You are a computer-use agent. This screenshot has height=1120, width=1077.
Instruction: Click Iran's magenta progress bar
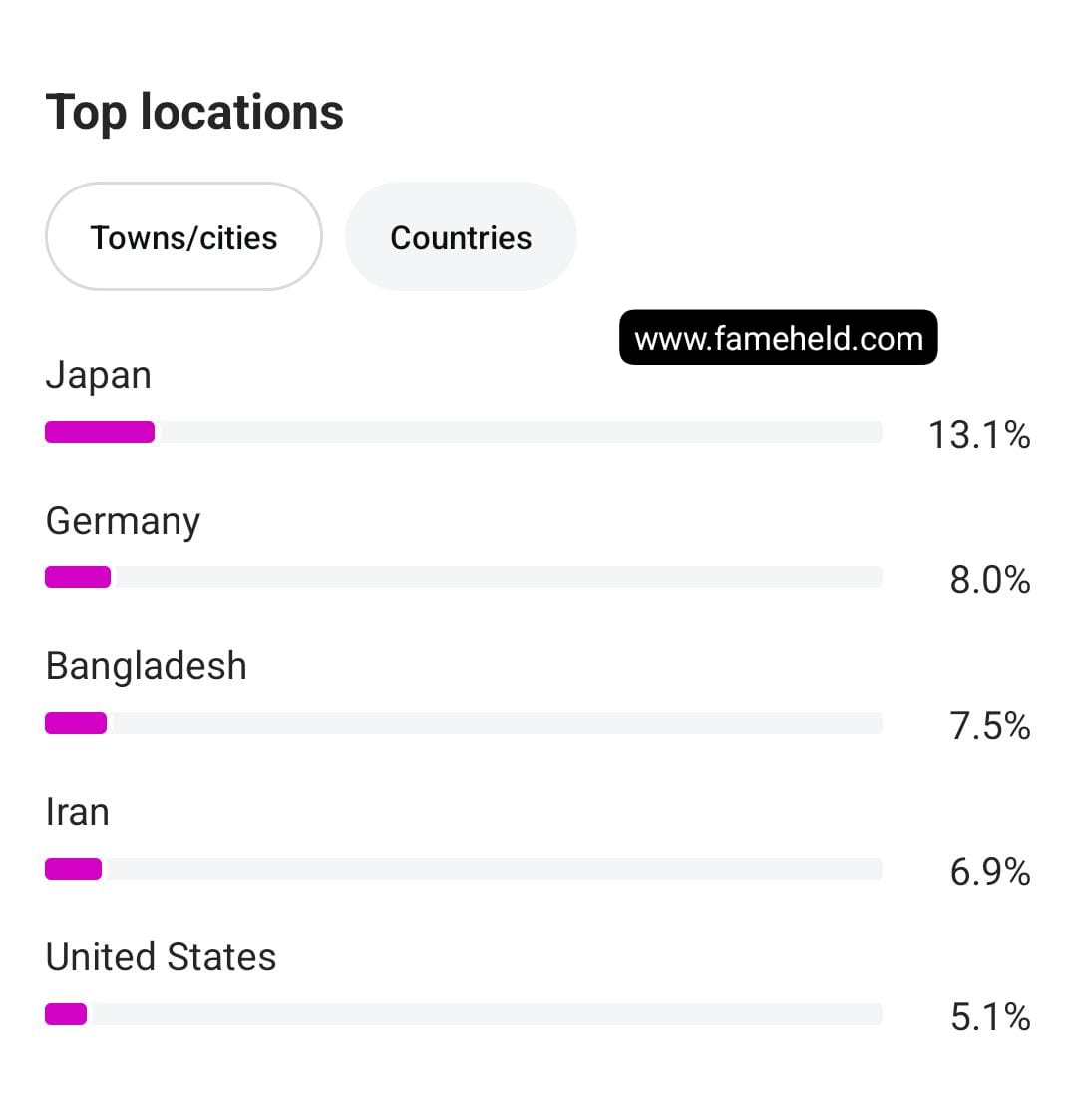coord(73,869)
